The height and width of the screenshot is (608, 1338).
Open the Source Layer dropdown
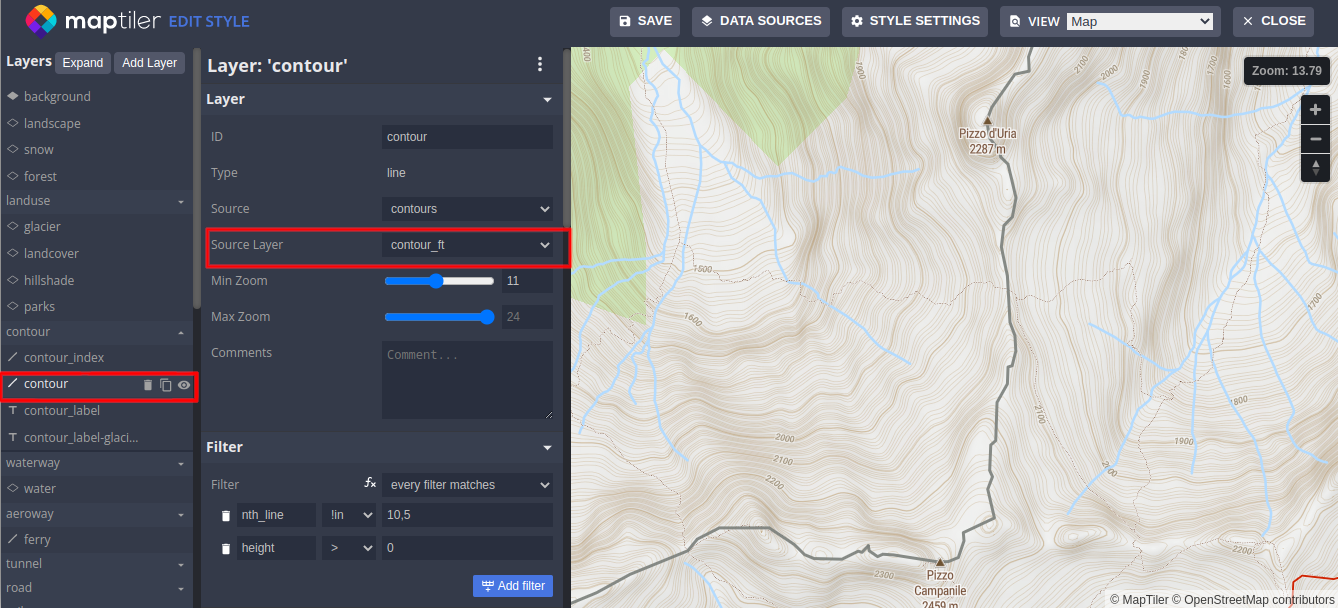466,245
